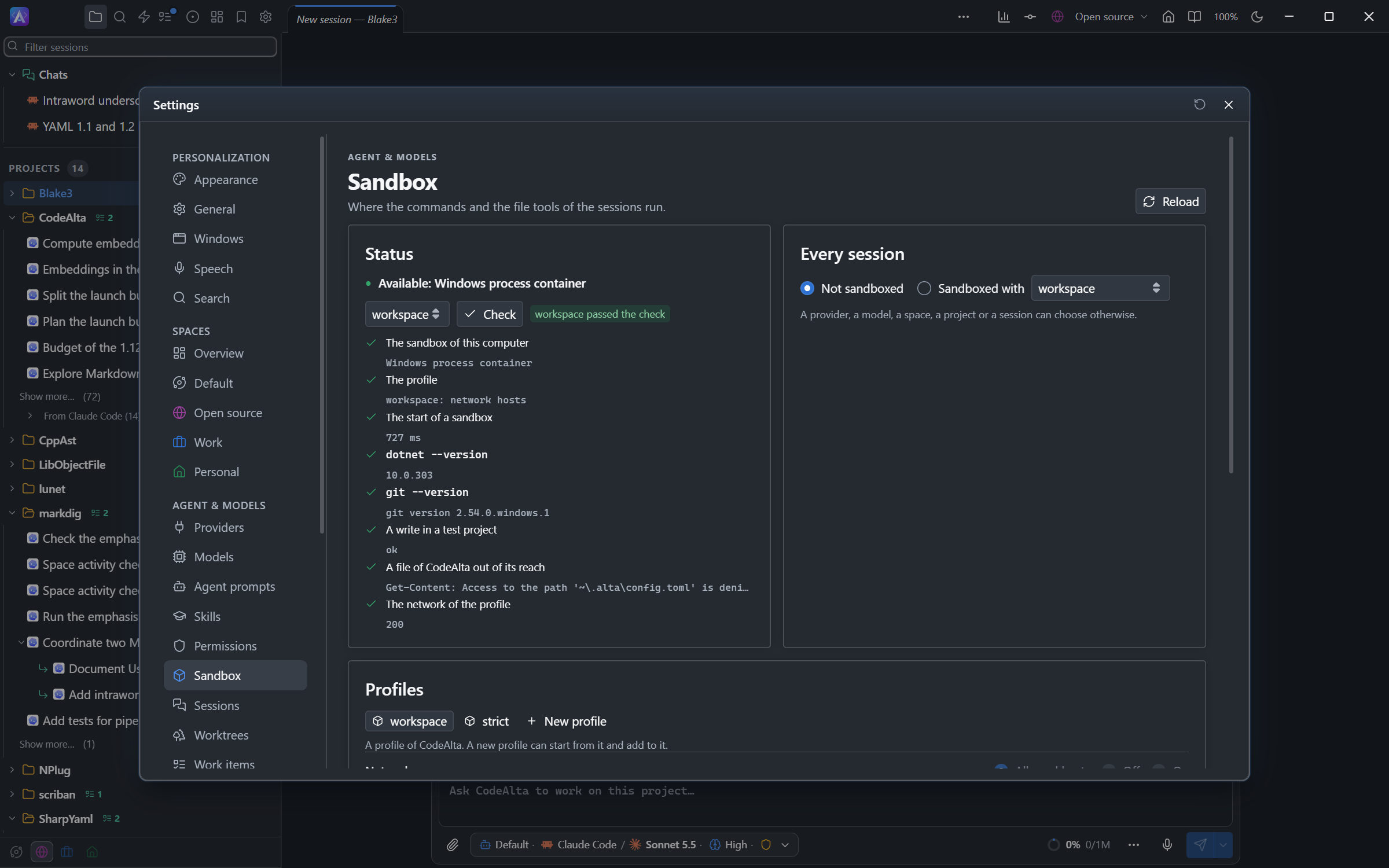Select the workspace profile tab
This screenshot has width=1389, height=868.
pyautogui.click(x=409, y=721)
